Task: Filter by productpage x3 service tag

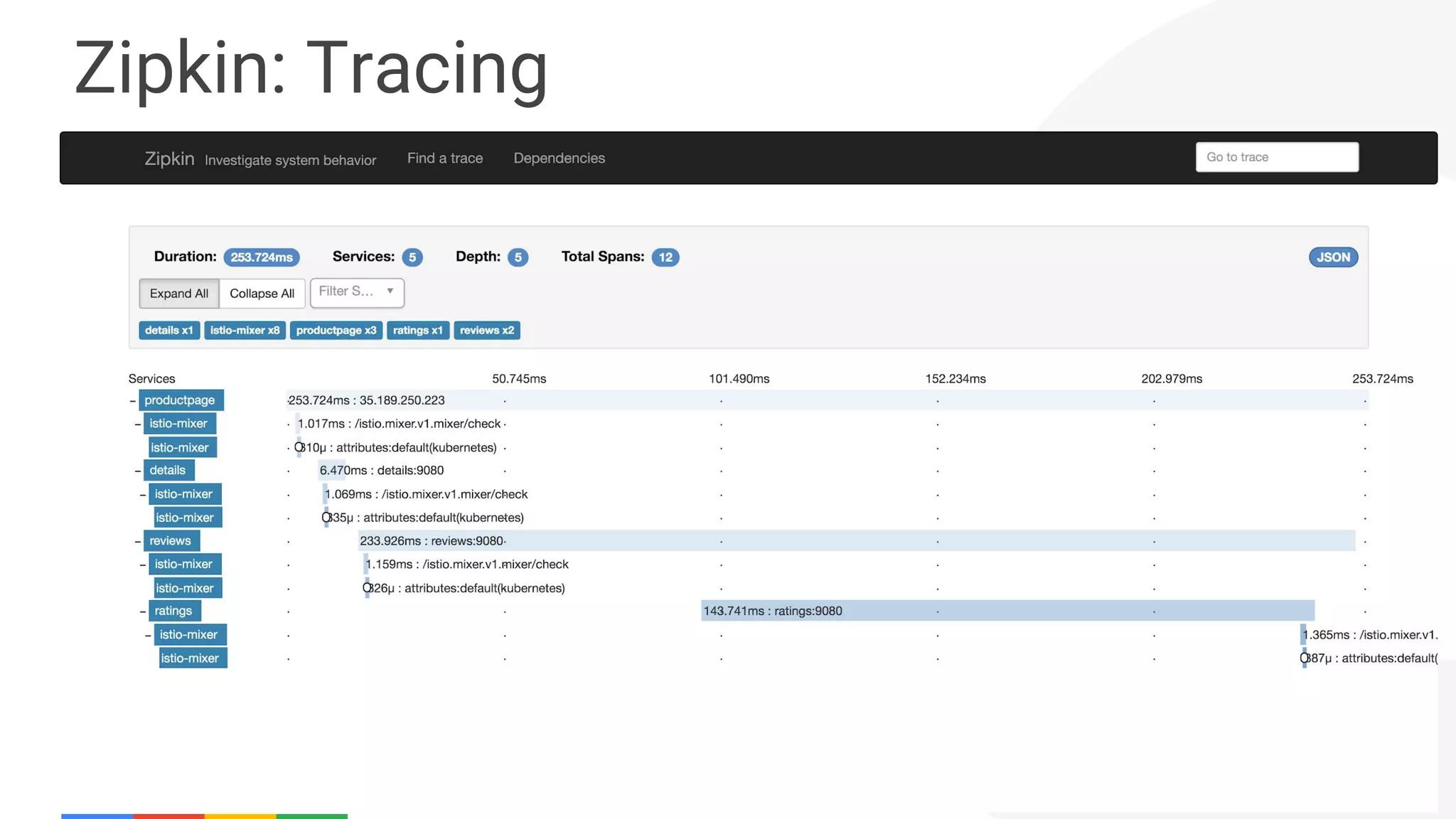Action: (x=336, y=331)
